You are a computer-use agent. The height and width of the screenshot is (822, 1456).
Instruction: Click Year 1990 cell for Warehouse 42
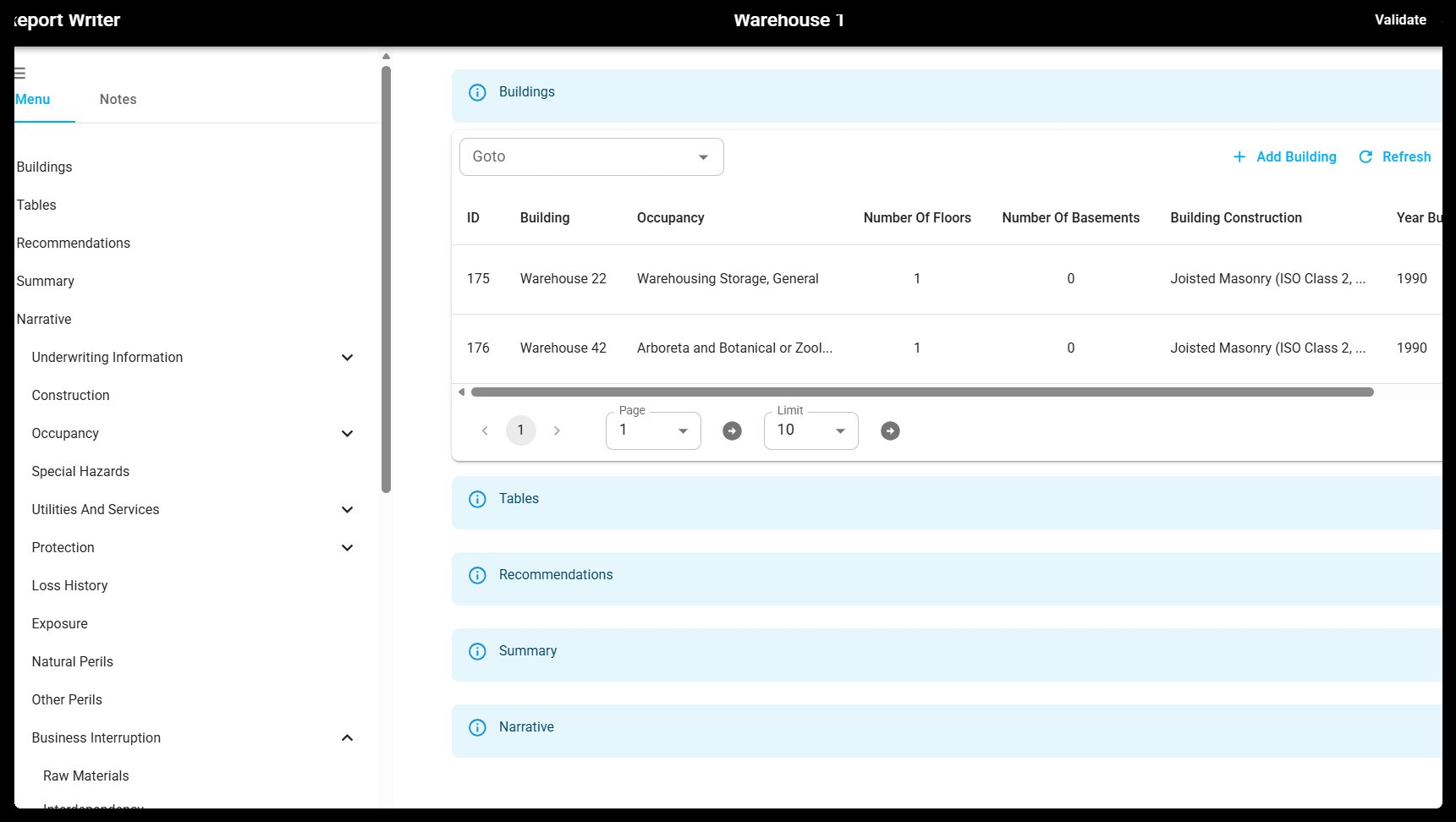[1411, 348]
